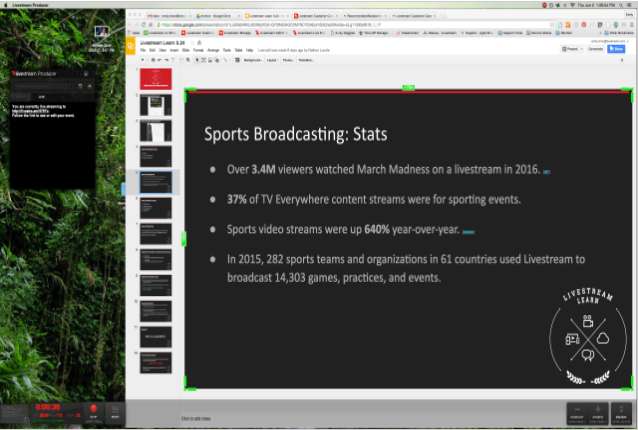The image size is (638, 430).
Task: Select the fourth slide thumbnail
Action: 156,156
